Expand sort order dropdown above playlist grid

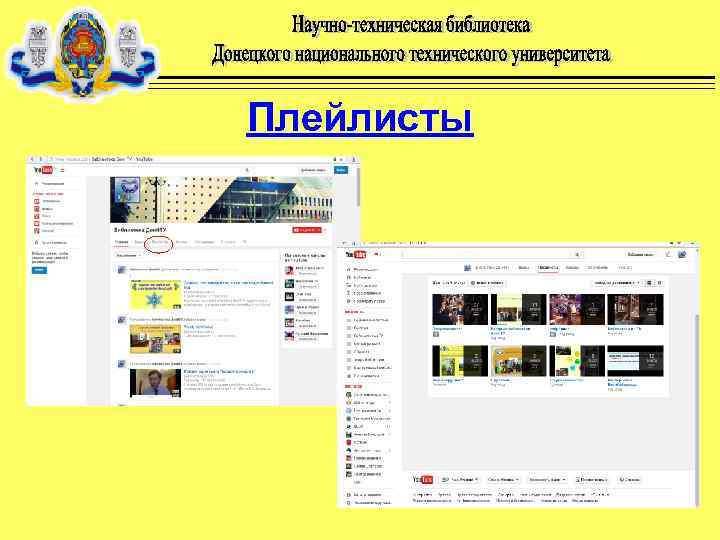[x=617, y=283]
